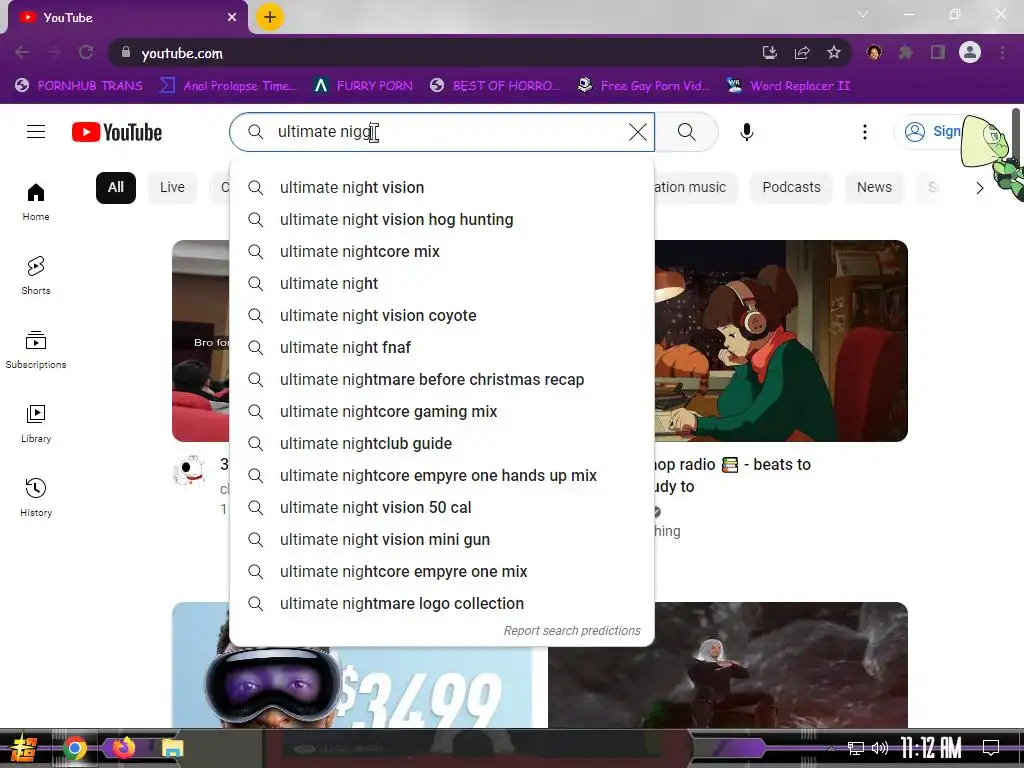Select the News filter chip
This screenshot has width=1024, height=768.
(874, 187)
